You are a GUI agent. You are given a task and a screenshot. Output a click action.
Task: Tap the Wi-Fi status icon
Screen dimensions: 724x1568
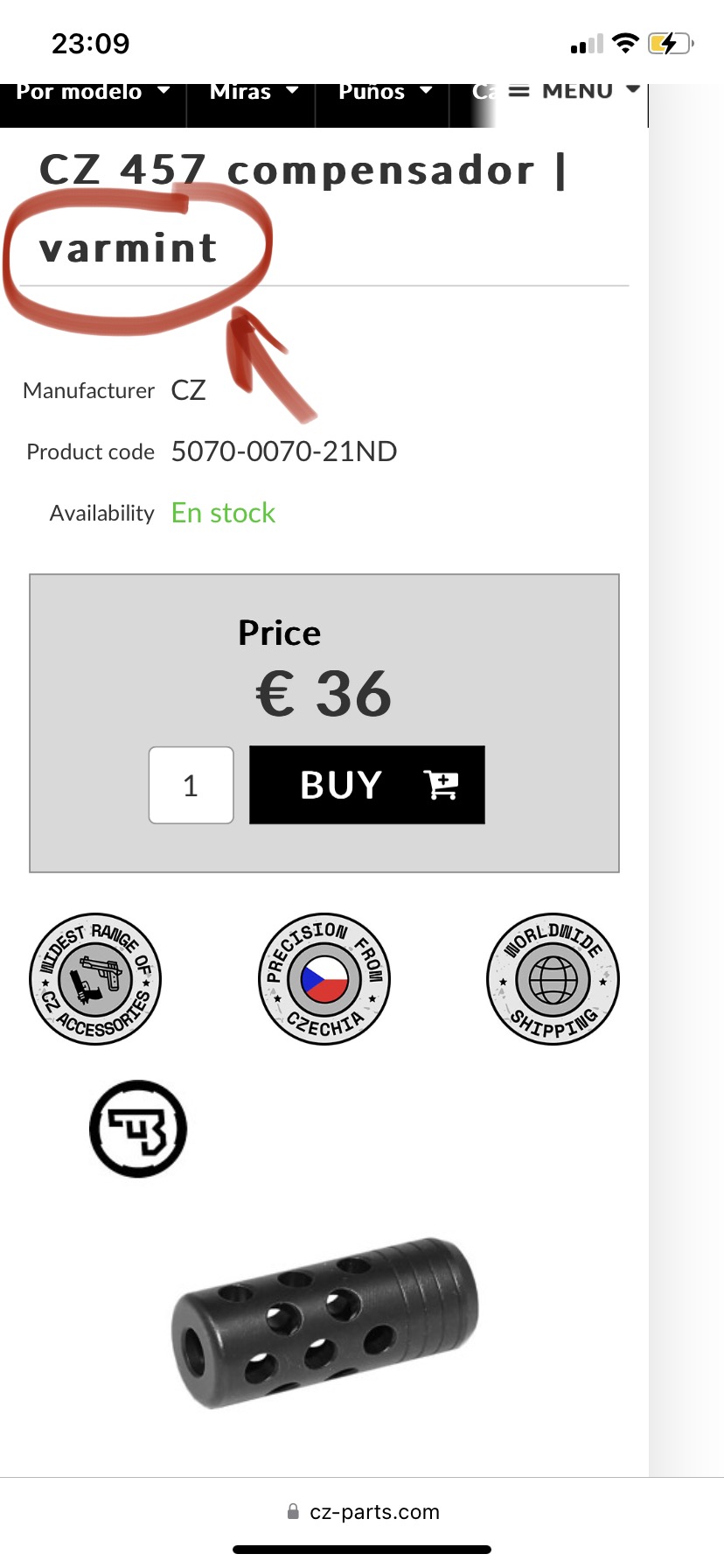tap(625, 44)
